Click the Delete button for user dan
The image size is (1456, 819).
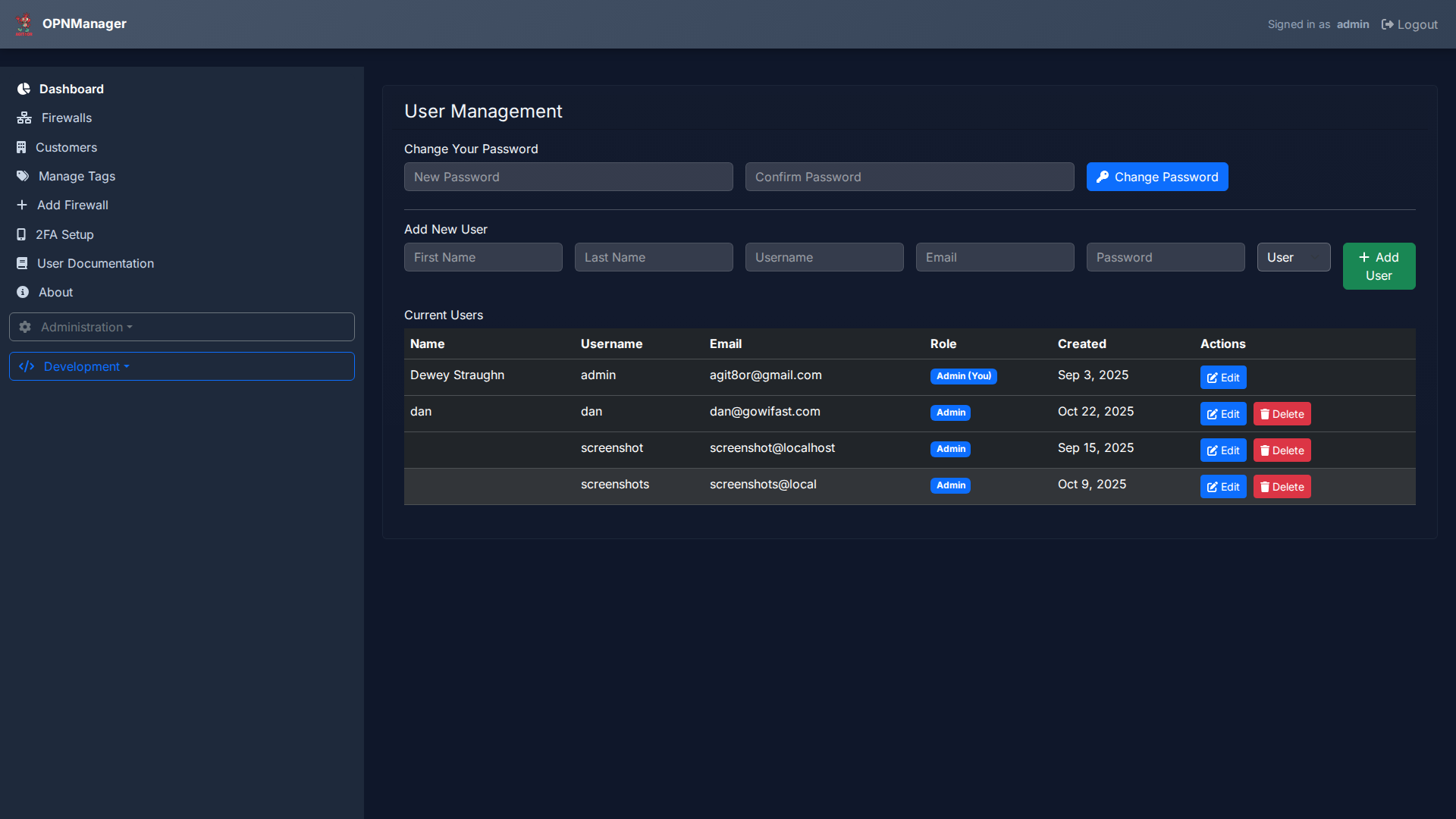[x=1281, y=413]
